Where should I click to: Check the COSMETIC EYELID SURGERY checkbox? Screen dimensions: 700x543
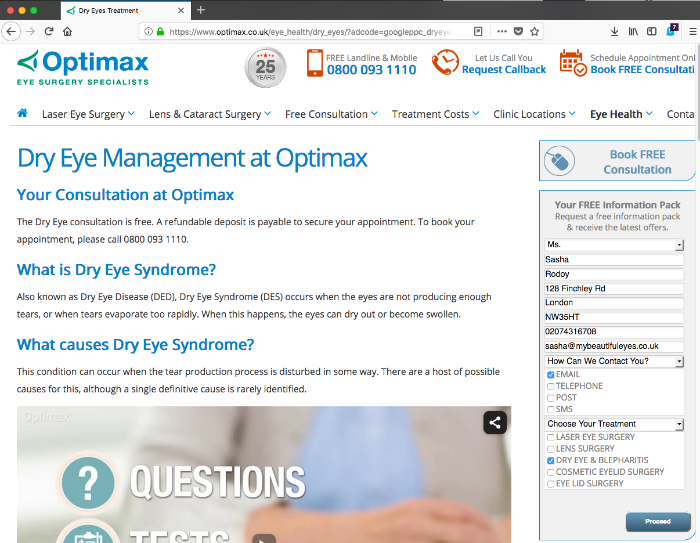pos(550,472)
